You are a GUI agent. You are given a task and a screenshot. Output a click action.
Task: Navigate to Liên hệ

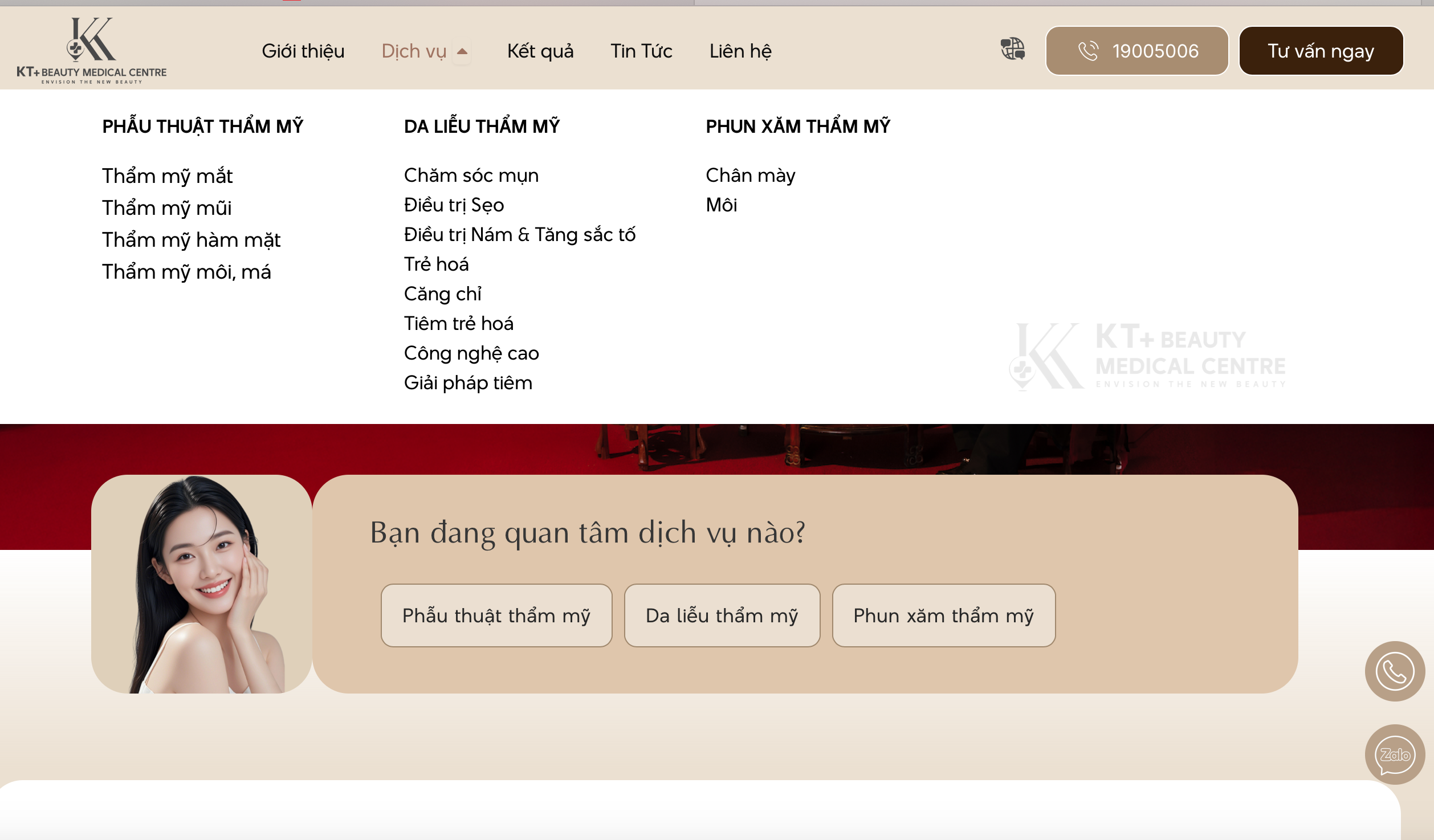coord(740,51)
